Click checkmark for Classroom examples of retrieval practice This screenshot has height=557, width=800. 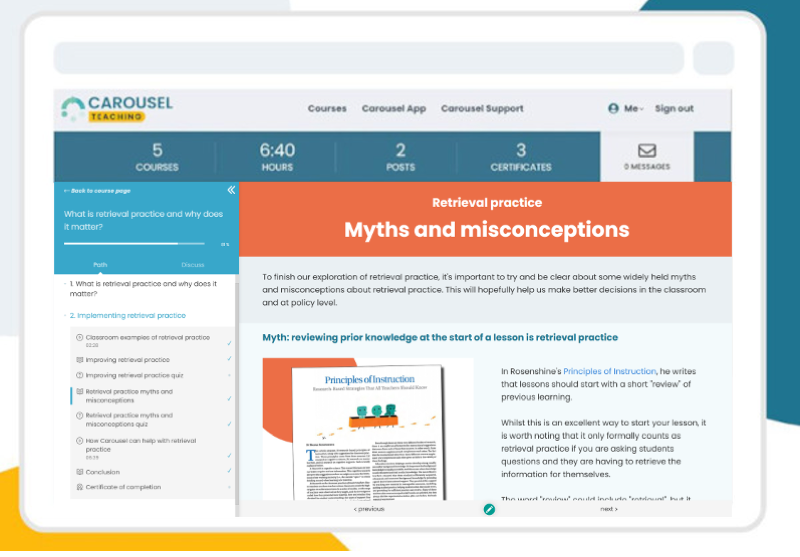click(229, 342)
